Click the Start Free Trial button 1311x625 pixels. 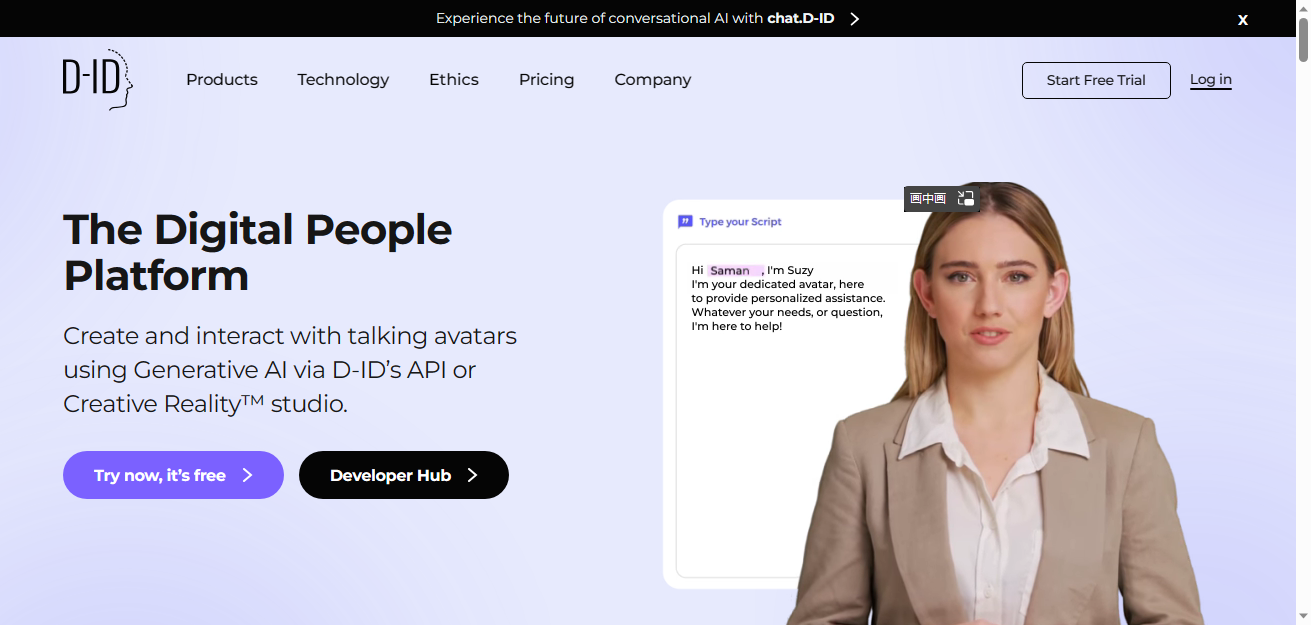click(x=1096, y=80)
